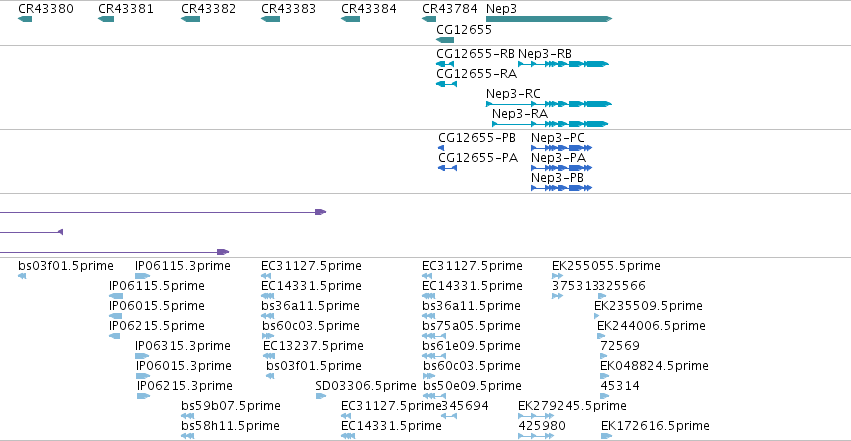Viewport: 851px width, 441px height.
Task: Select the CG12655-PB protein feature
Action: (x=441, y=148)
